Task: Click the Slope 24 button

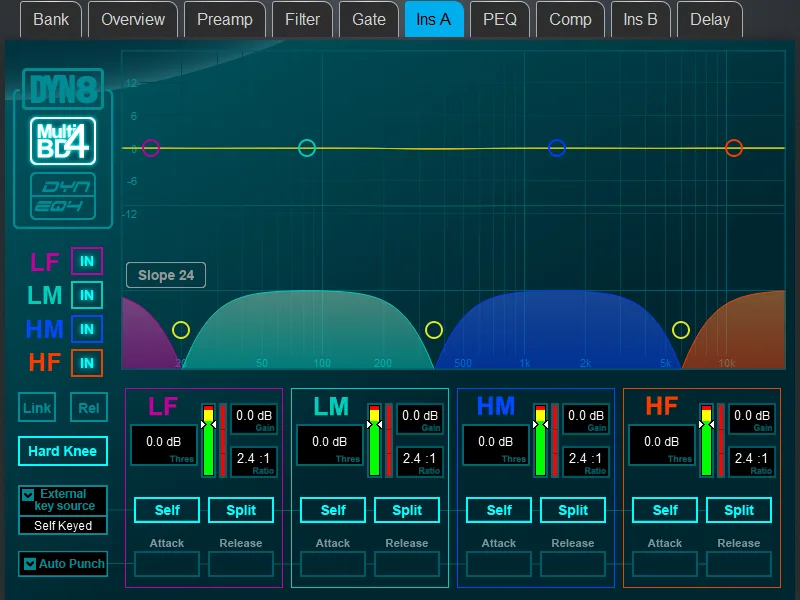Action: pos(166,276)
